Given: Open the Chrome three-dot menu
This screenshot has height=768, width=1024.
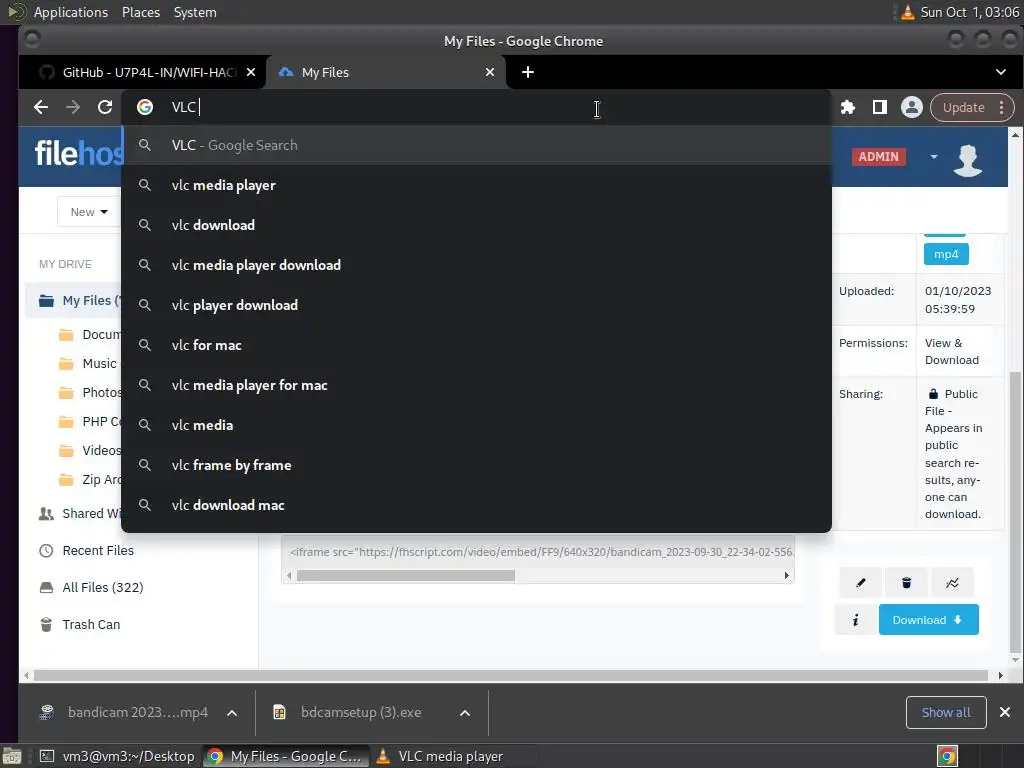Looking at the screenshot, I should (1001, 107).
